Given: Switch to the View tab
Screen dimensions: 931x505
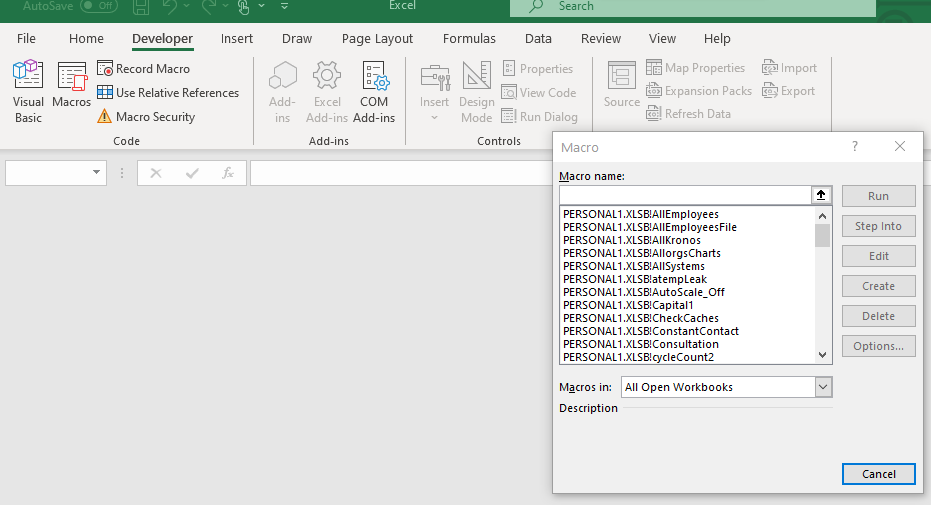Looking at the screenshot, I should [662, 39].
